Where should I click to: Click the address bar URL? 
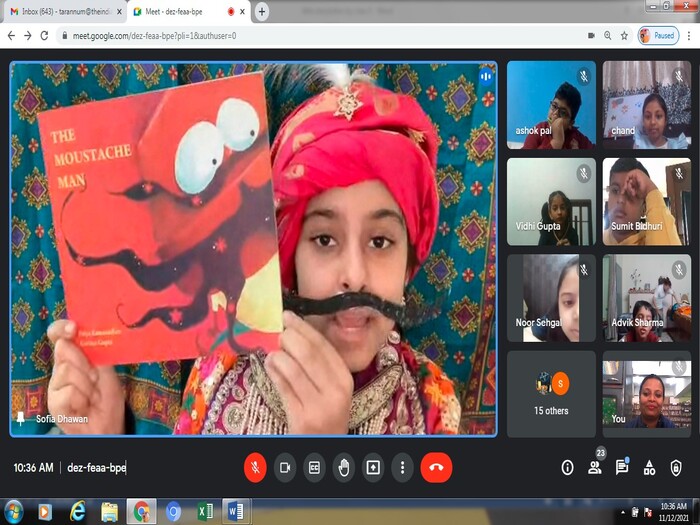coord(154,36)
